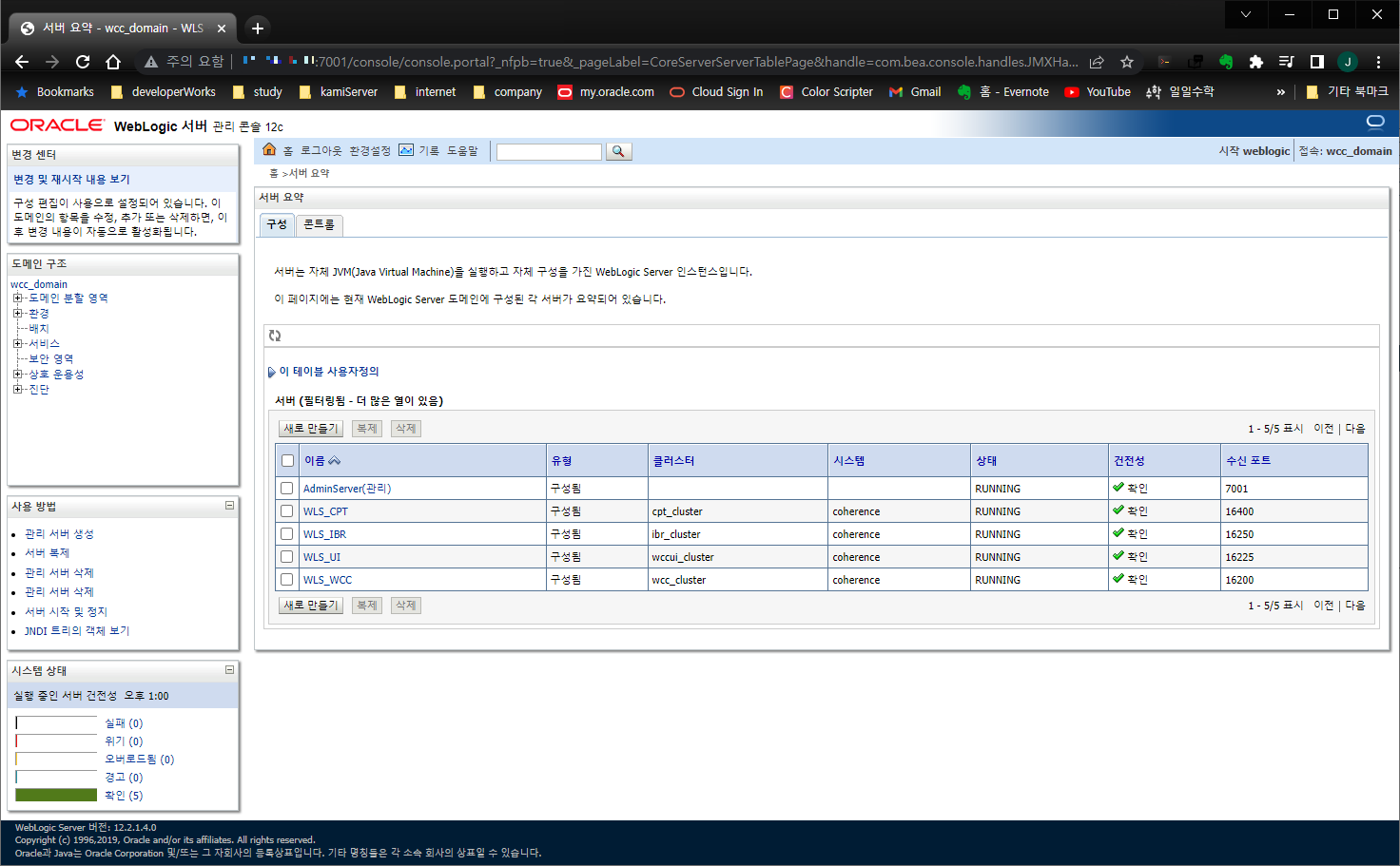1400x866 pixels.
Task: Click the empty 실패 (0) health bar
Action: (x=56, y=722)
